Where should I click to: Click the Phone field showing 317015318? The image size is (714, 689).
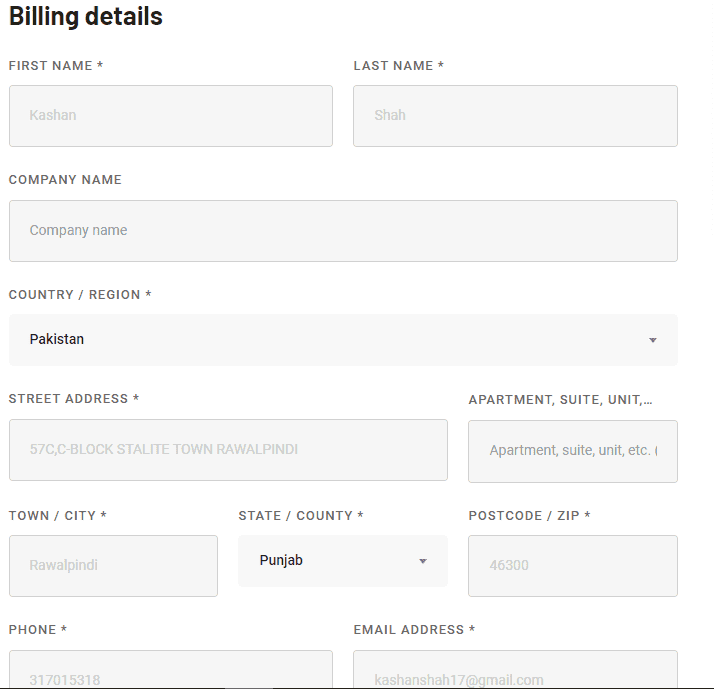171,669
